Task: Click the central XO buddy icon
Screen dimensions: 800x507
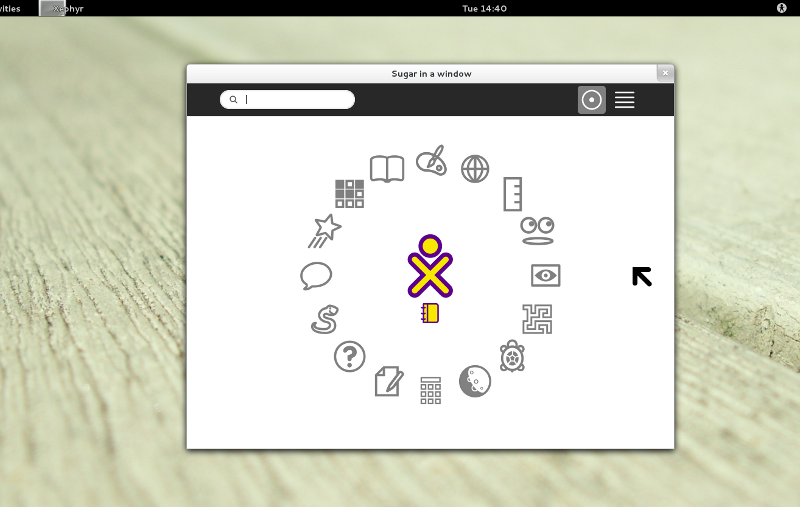Action: [431, 267]
